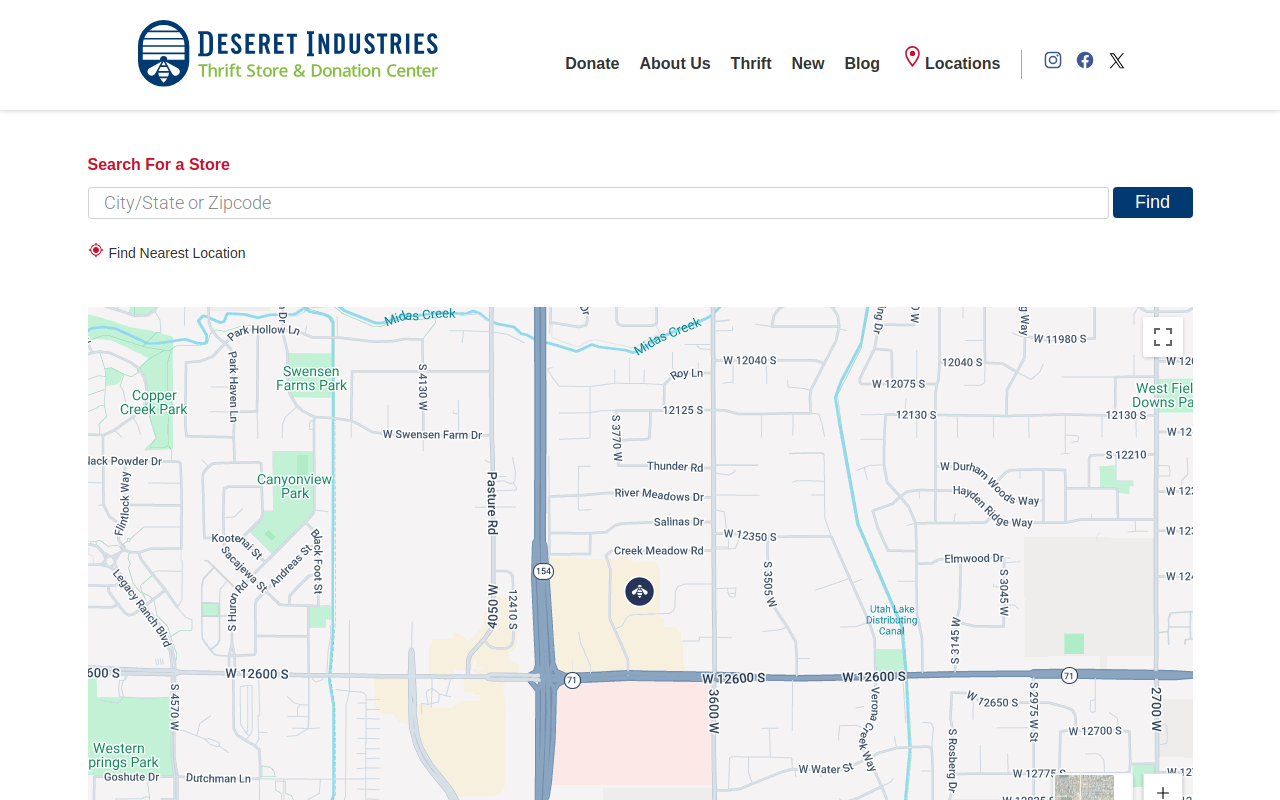Click the route 154 shield on map
1280x800 pixels.
(543, 571)
